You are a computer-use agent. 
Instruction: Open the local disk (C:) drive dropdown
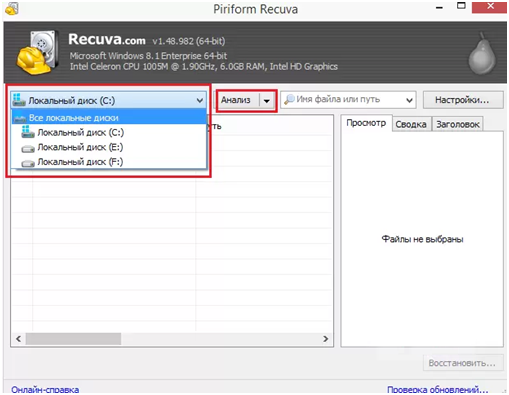point(109,100)
